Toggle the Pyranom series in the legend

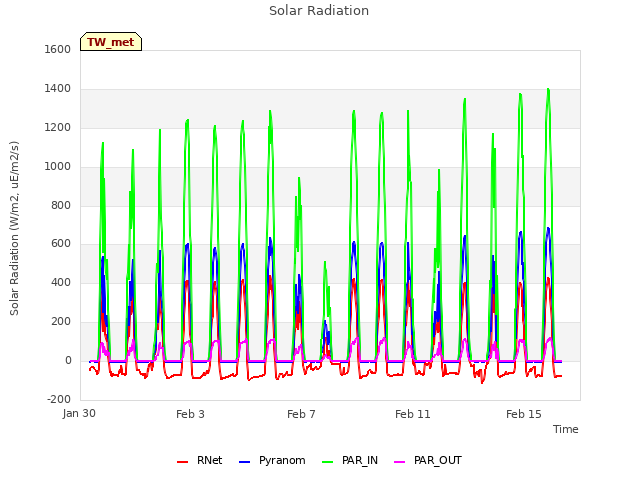[x=272, y=460]
